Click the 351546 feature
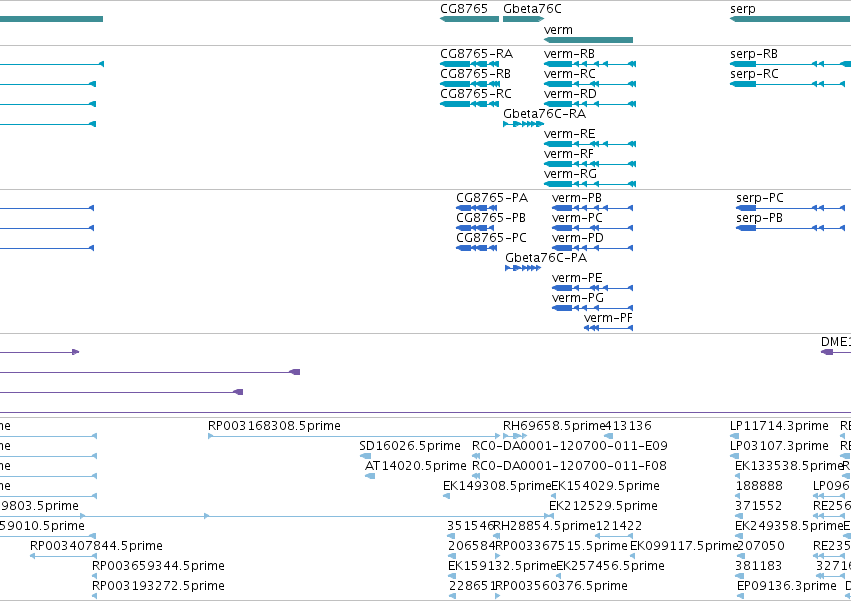Viewport: 851px width, 601px height. pyautogui.click(x=451, y=536)
